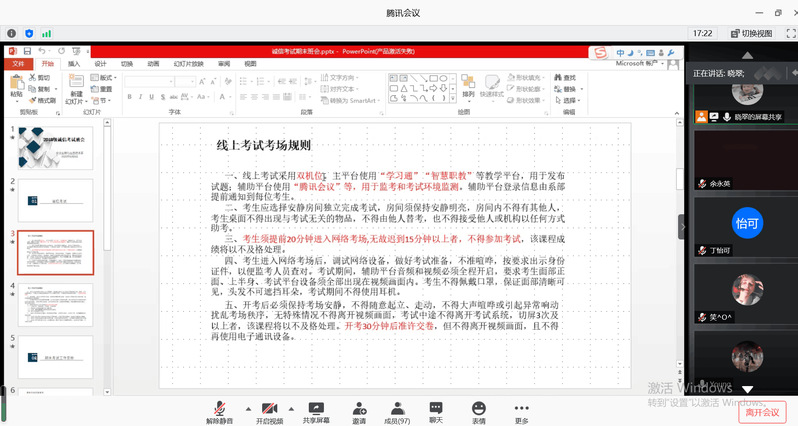Open the 插入 ribbon tab
Image resolution: width=798 pixels, height=426 pixels.
pyautogui.click(x=74, y=63)
